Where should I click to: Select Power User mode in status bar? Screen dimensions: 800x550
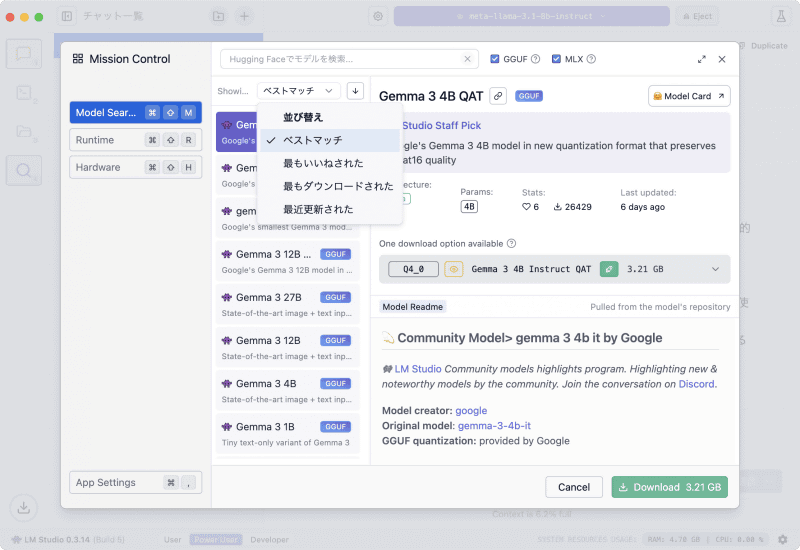(216, 539)
